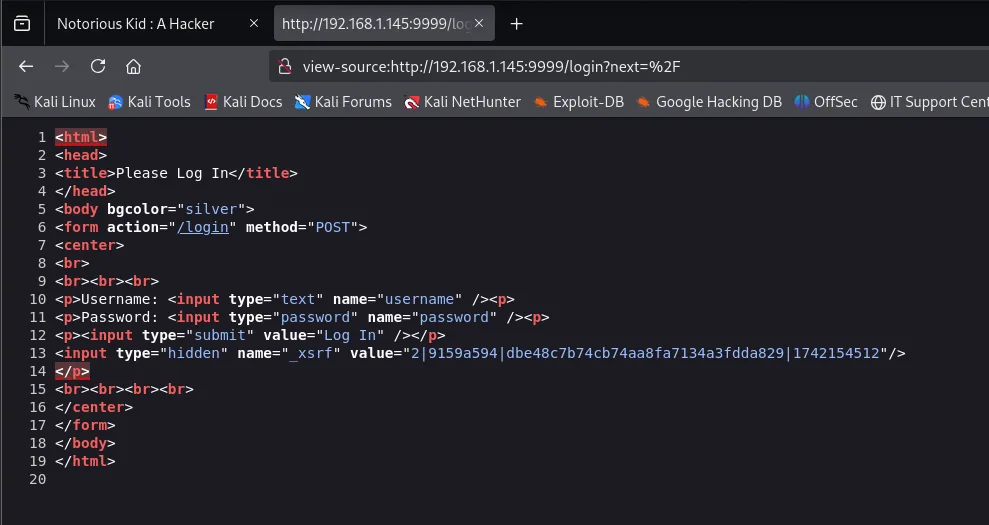Open the Kali Linux bookmark
The image size is (989, 525).
click(x=56, y=102)
